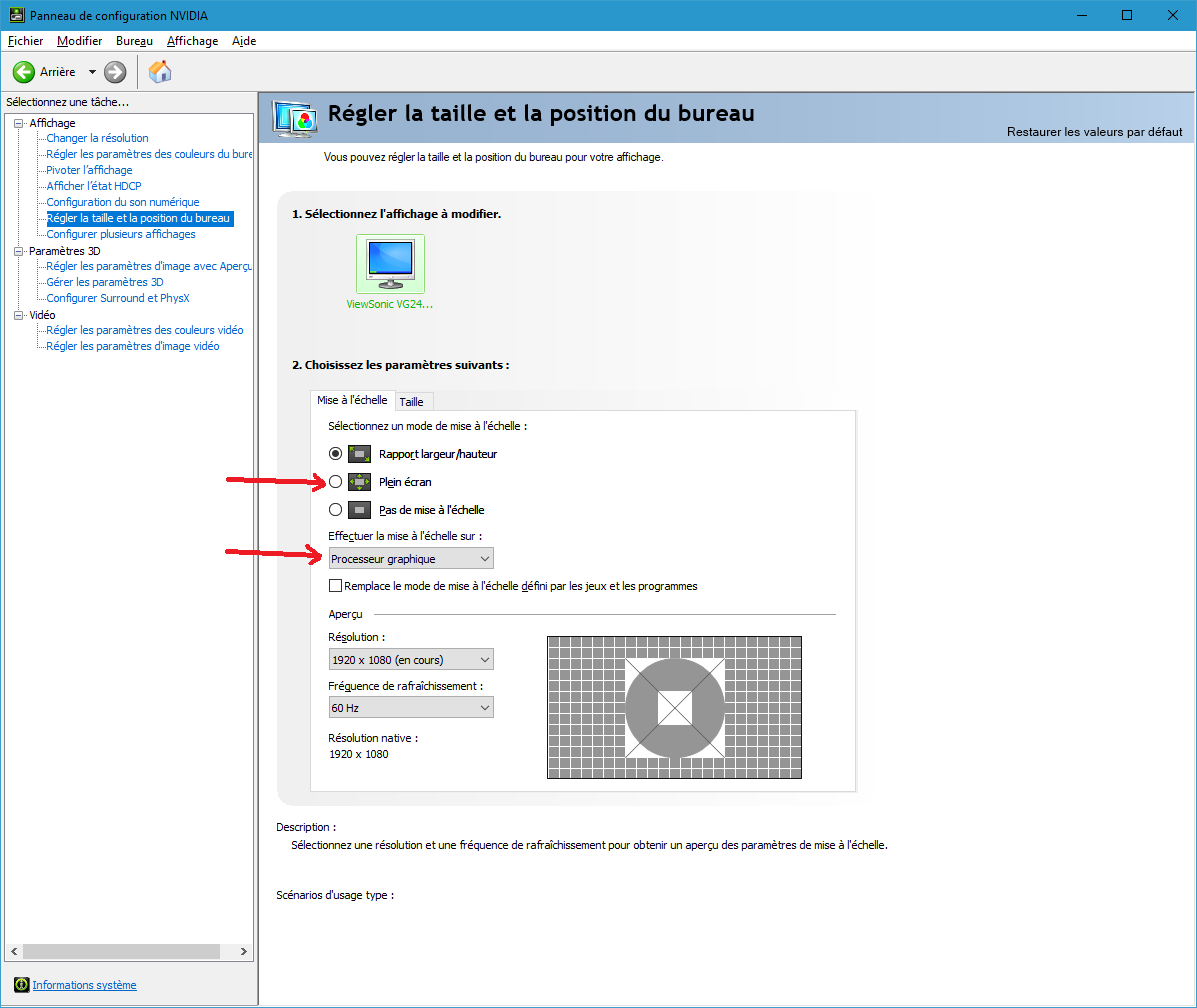Open the Résolution 1920 x 1080 dropdown
Screen dimensions: 1197x1008
pos(411,660)
